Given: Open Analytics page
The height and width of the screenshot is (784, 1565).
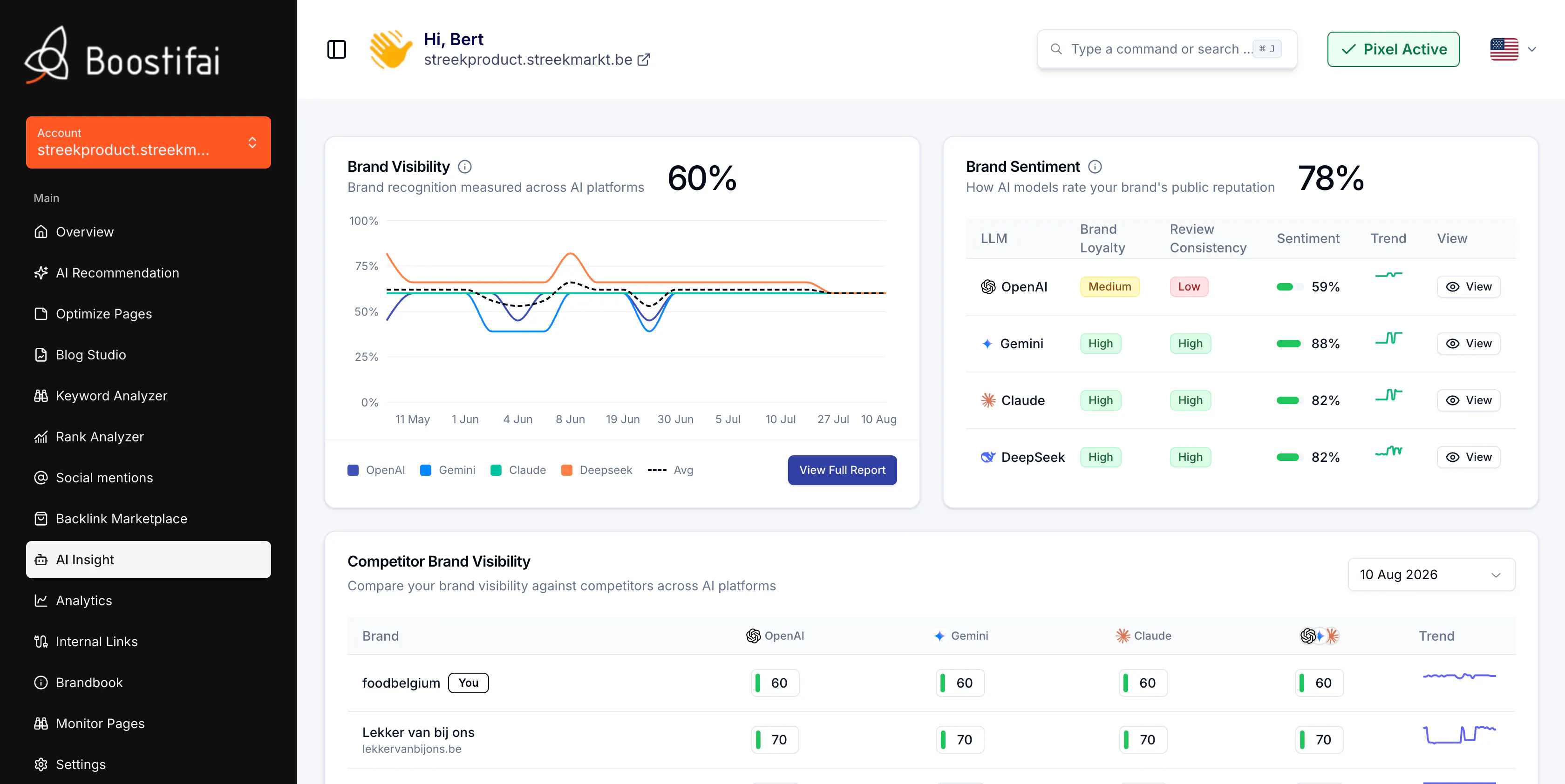Looking at the screenshot, I should click(148, 601).
